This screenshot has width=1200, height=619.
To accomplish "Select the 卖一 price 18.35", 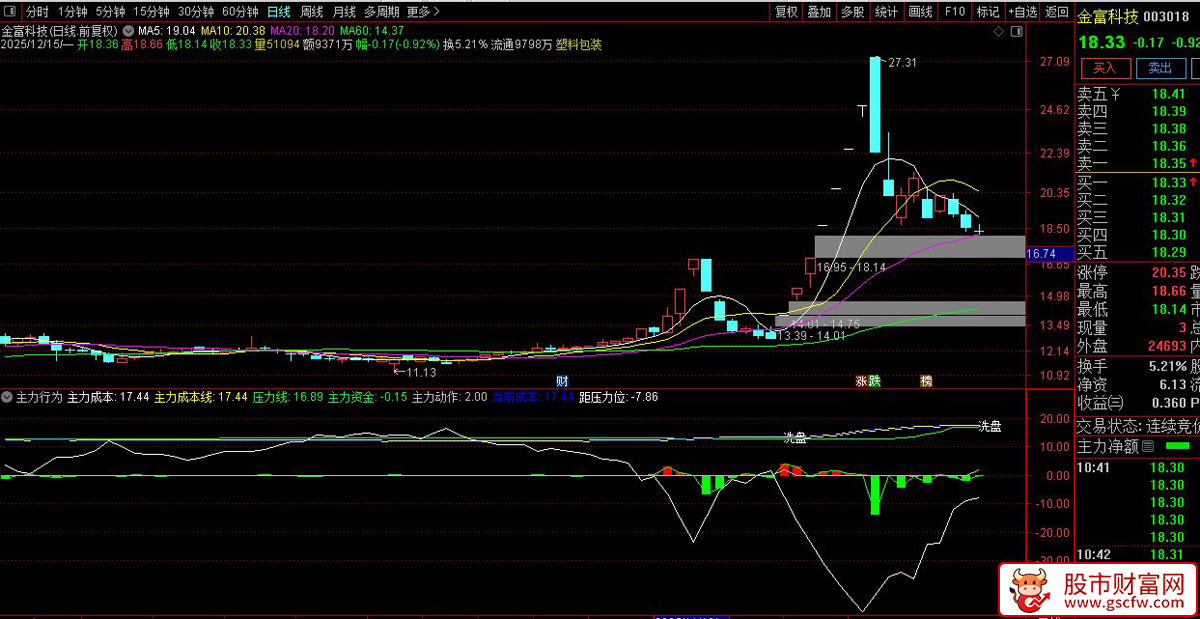I will 1168,163.
